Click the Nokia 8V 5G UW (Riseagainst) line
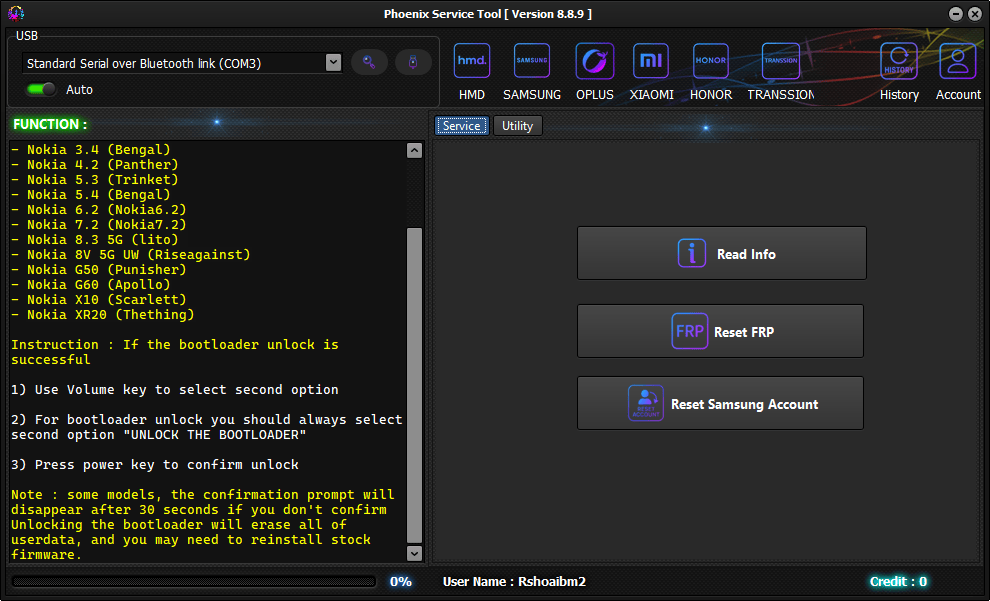 click(x=131, y=255)
